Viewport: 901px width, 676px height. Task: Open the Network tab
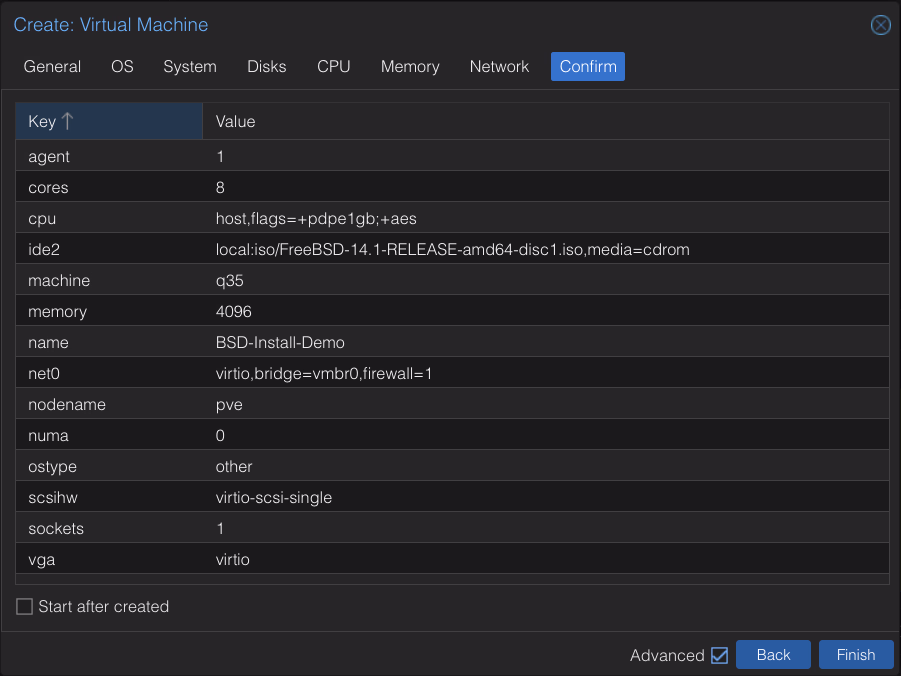499,67
